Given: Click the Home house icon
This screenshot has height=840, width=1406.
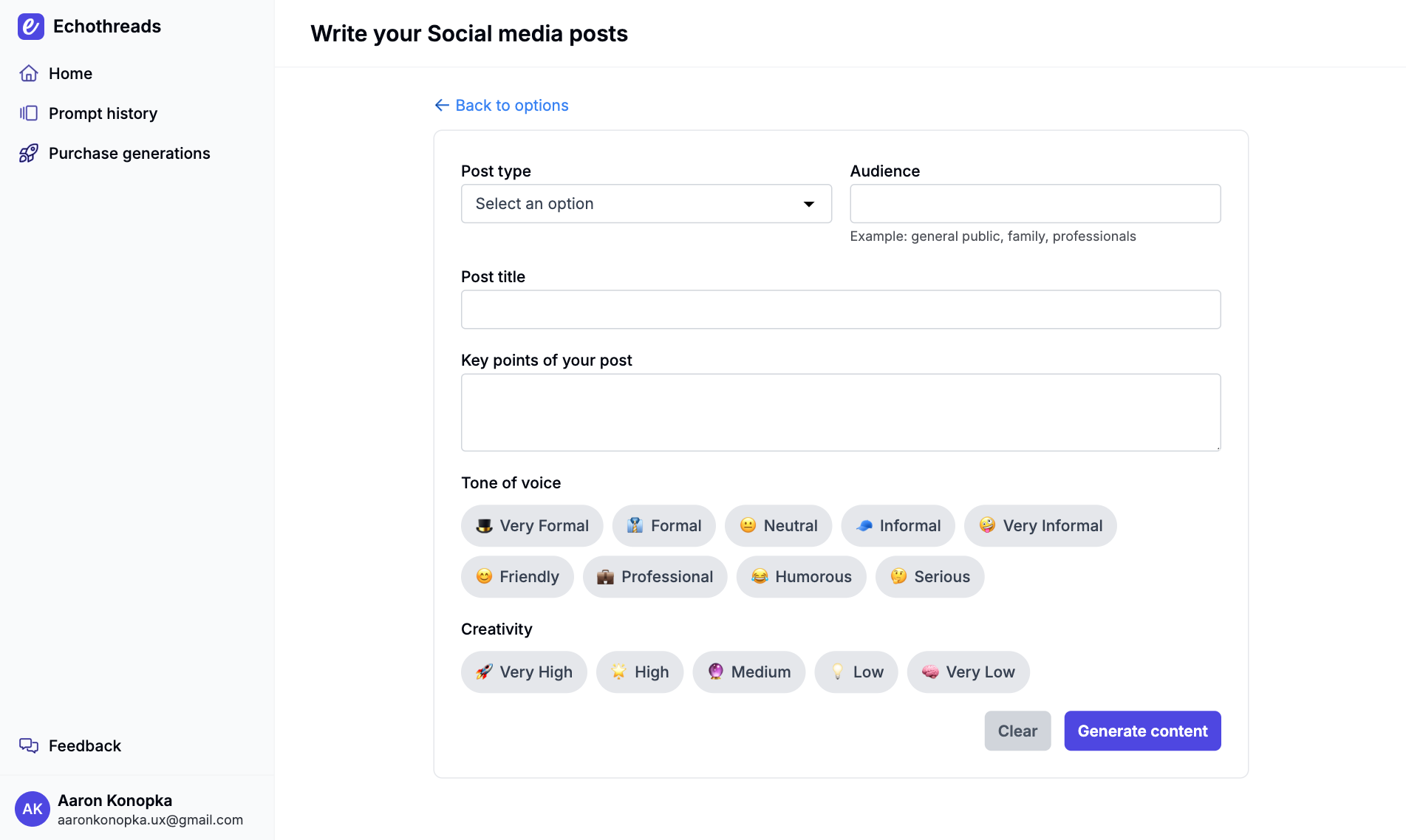Looking at the screenshot, I should pos(29,73).
